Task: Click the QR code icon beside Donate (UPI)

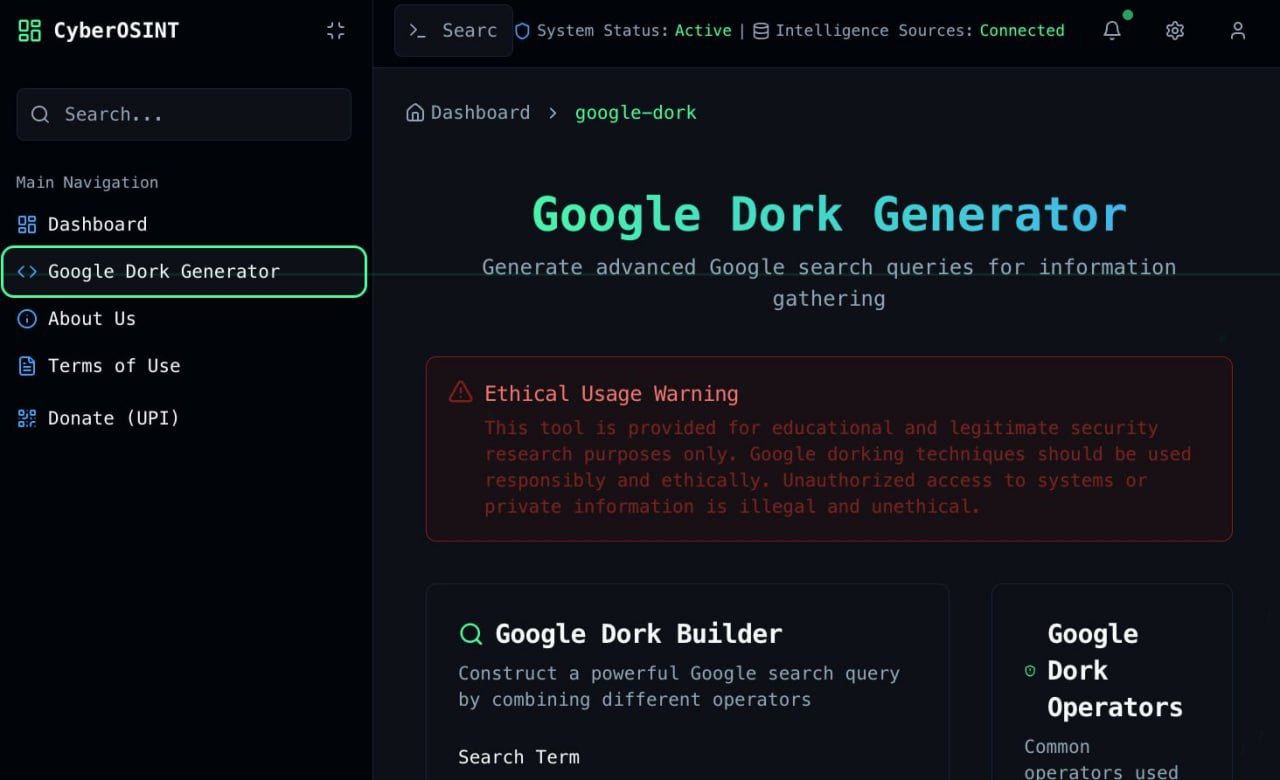Action: click(x=27, y=418)
